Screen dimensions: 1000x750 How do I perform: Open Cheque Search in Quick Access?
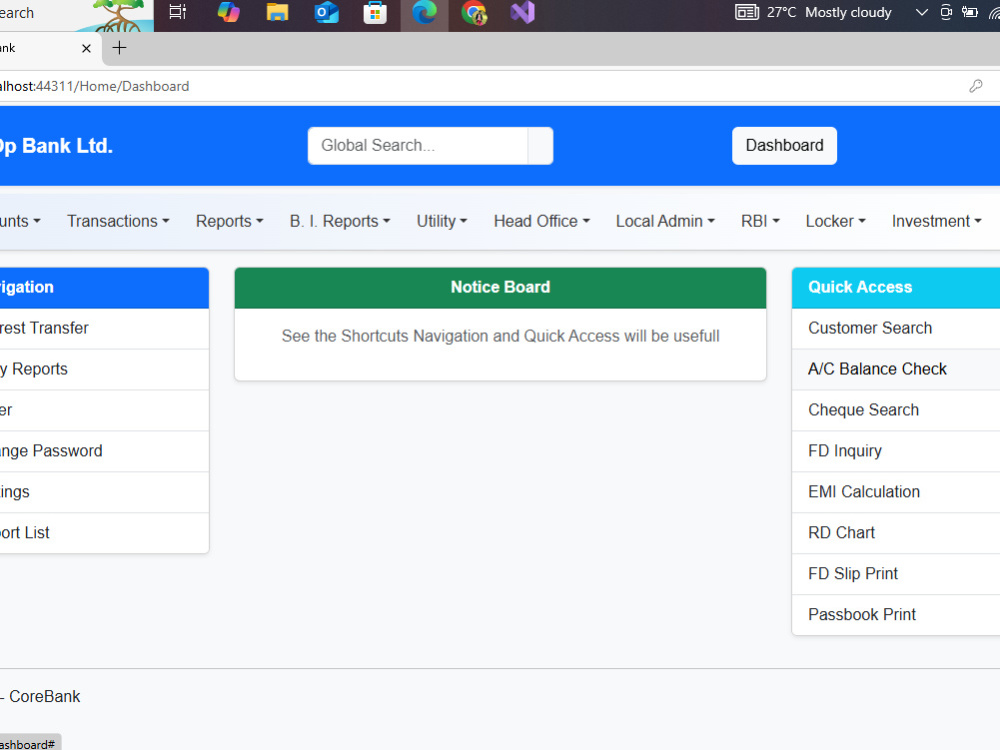coord(895,410)
